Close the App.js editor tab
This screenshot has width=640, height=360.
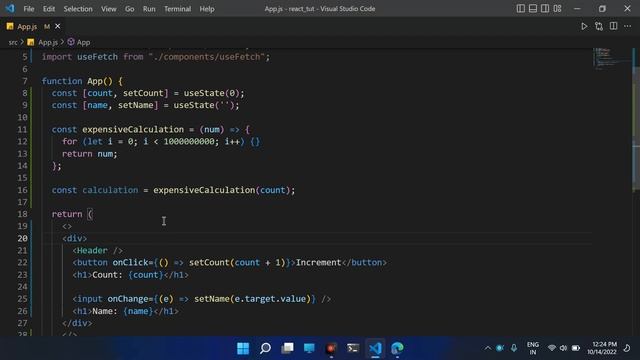[x=58, y=27]
